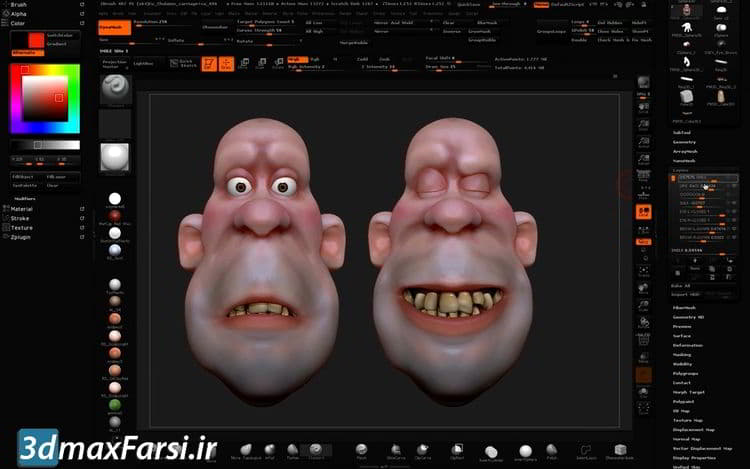Activate the Edit mode orange icon
The height and width of the screenshot is (469, 750).
coord(209,64)
